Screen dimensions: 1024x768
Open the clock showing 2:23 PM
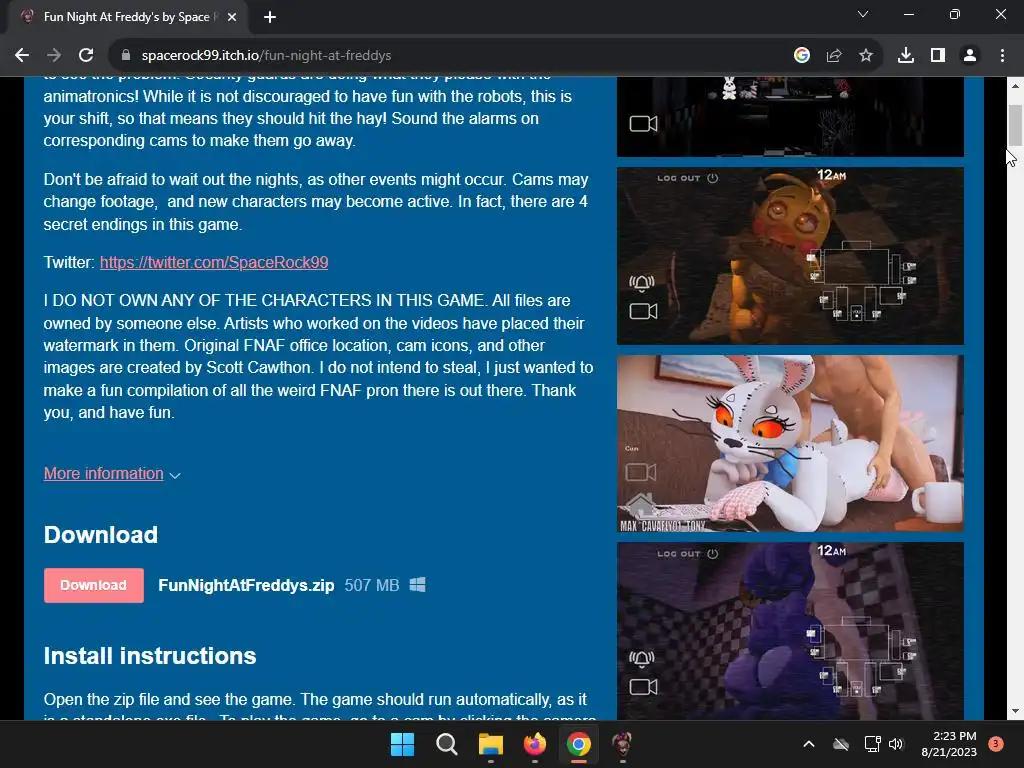pyautogui.click(x=949, y=744)
